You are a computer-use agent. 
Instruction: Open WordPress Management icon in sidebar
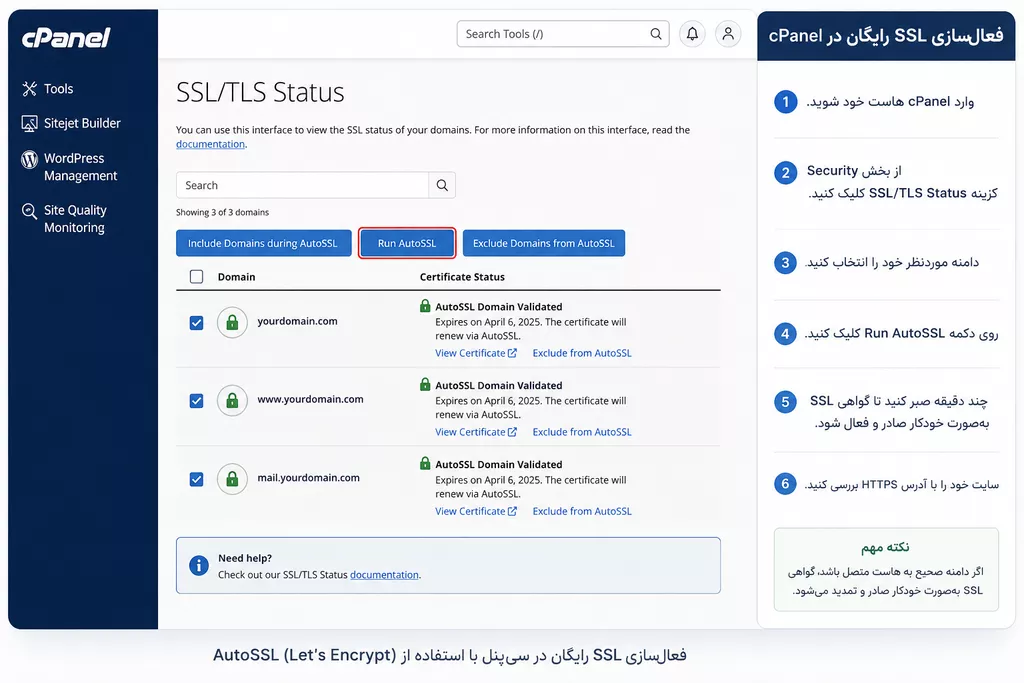coord(29,159)
